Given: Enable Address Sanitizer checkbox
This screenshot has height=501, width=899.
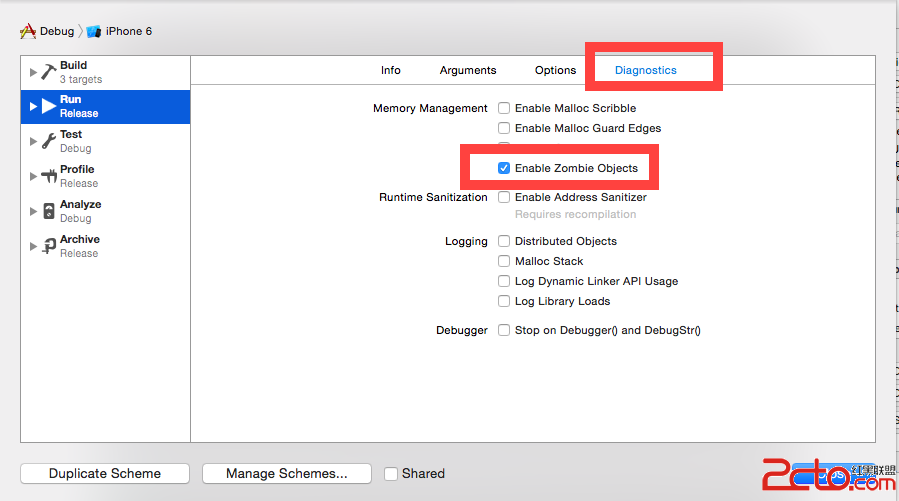Looking at the screenshot, I should [x=504, y=197].
